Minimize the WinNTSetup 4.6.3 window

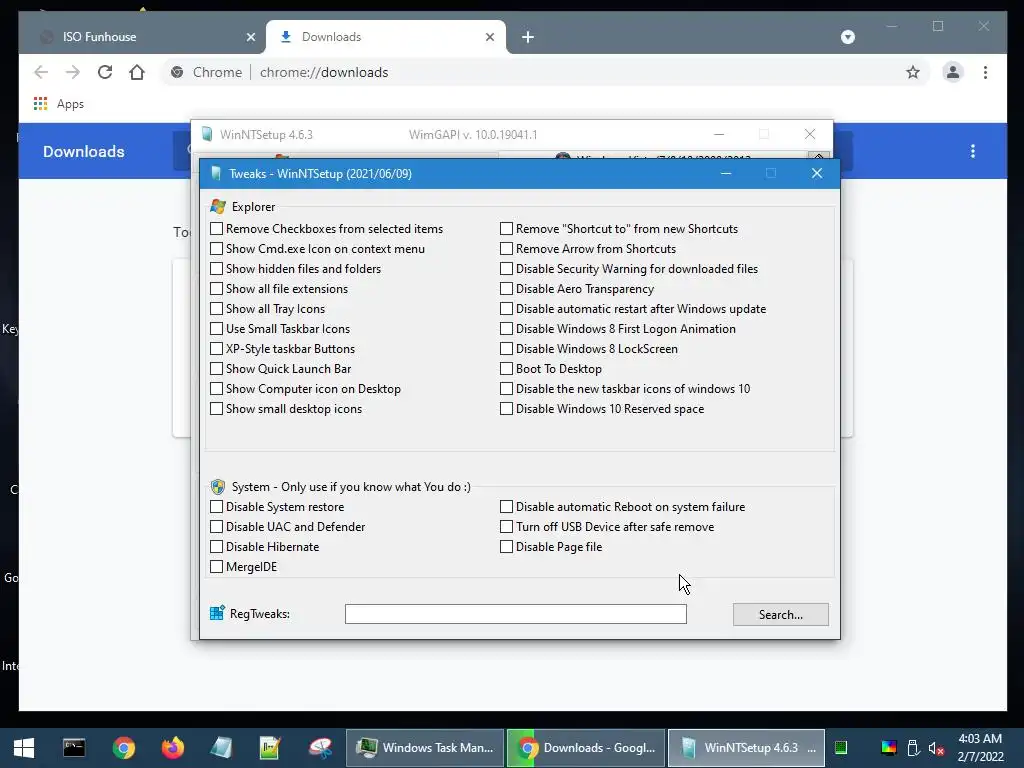pos(719,135)
